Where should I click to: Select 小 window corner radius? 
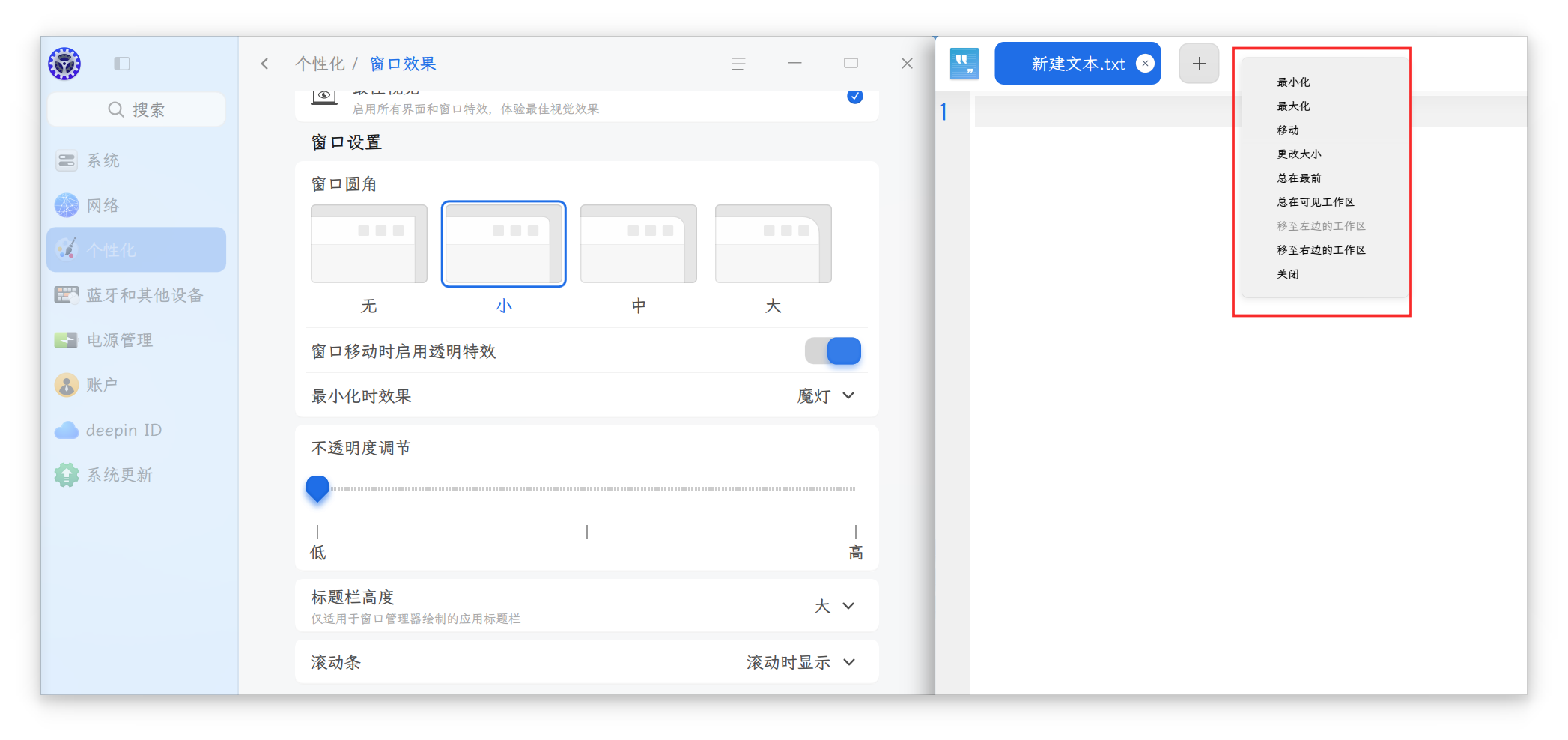[504, 244]
